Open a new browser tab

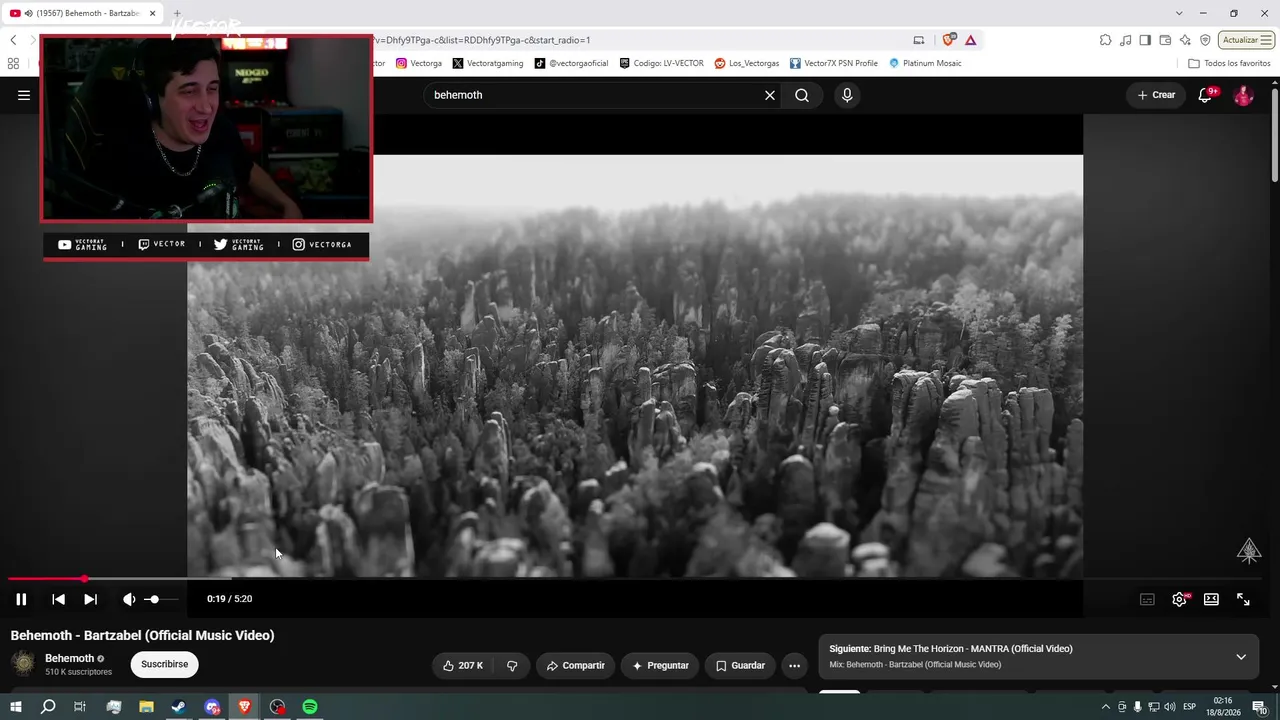(x=178, y=13)
